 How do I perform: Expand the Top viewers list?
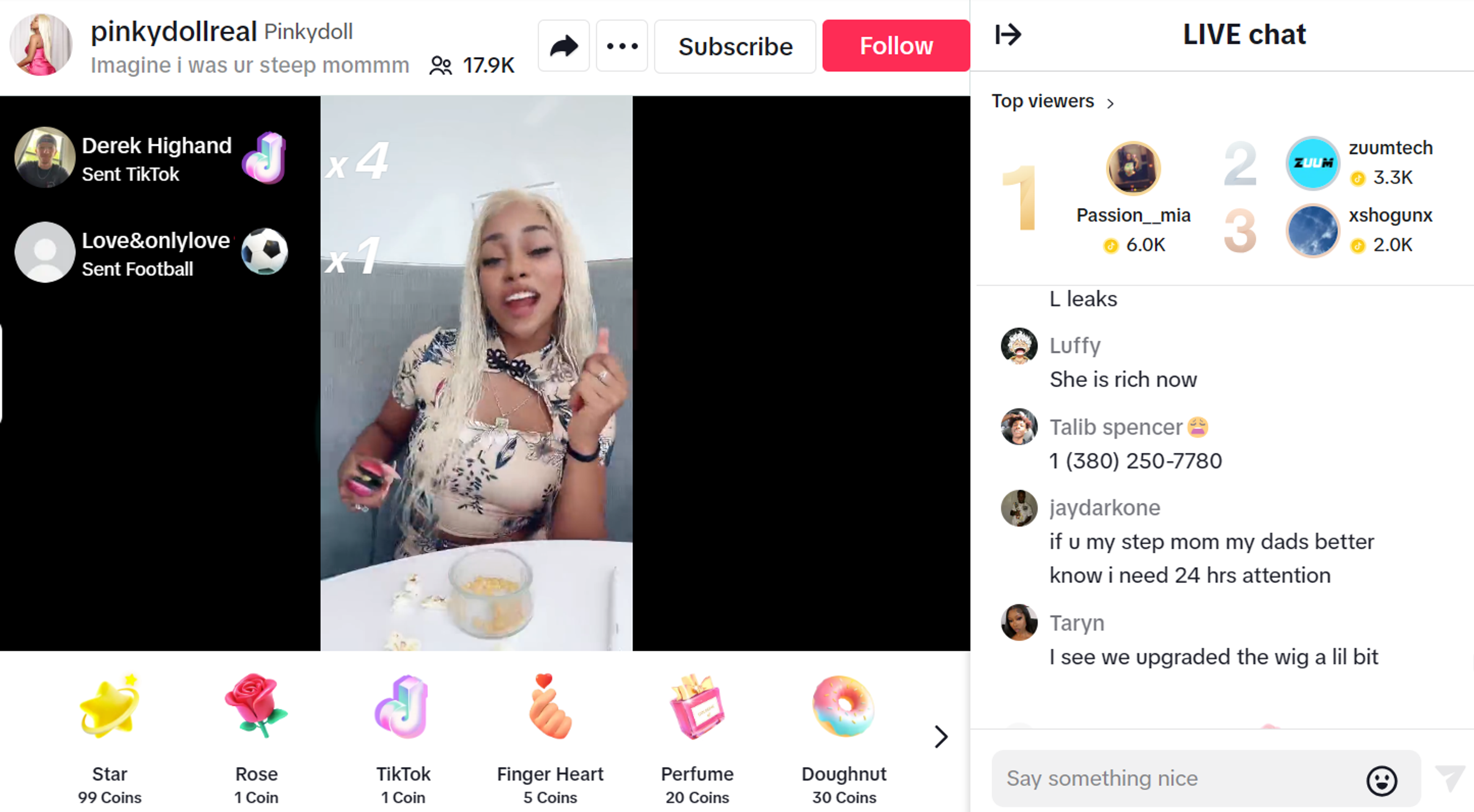(1054, 101)
